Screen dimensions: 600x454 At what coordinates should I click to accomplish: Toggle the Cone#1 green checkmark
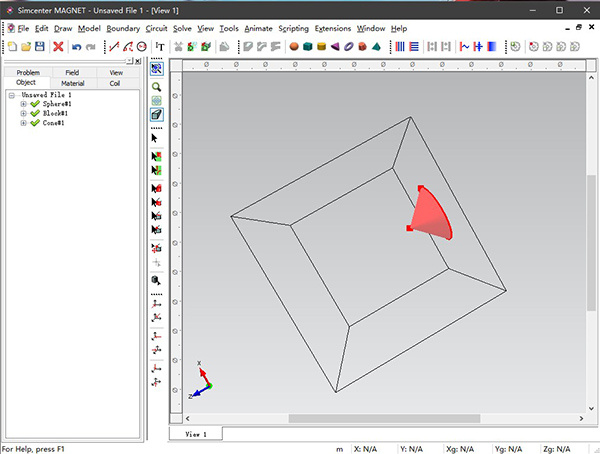(35, 124)
